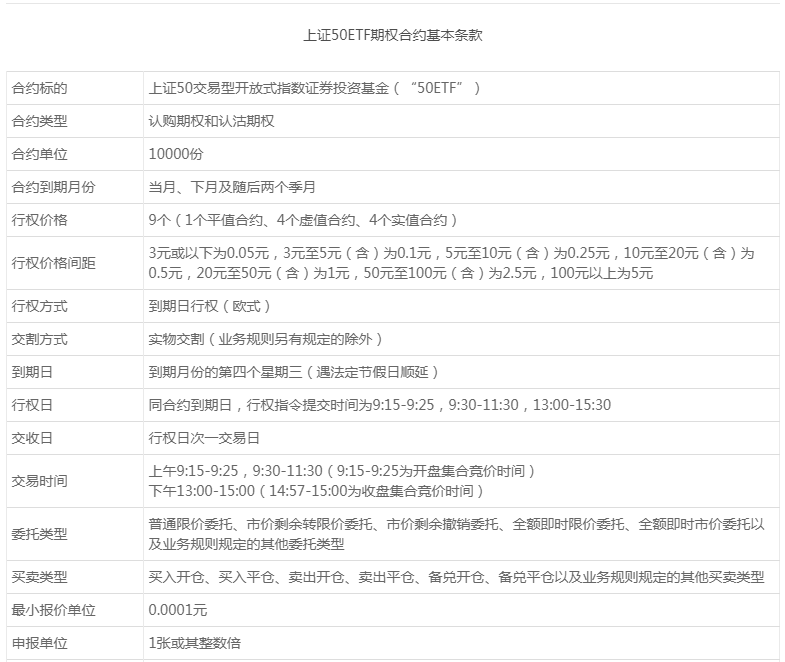
Task: Click the 交易时间 row label
Action: (x=39, y=481)
